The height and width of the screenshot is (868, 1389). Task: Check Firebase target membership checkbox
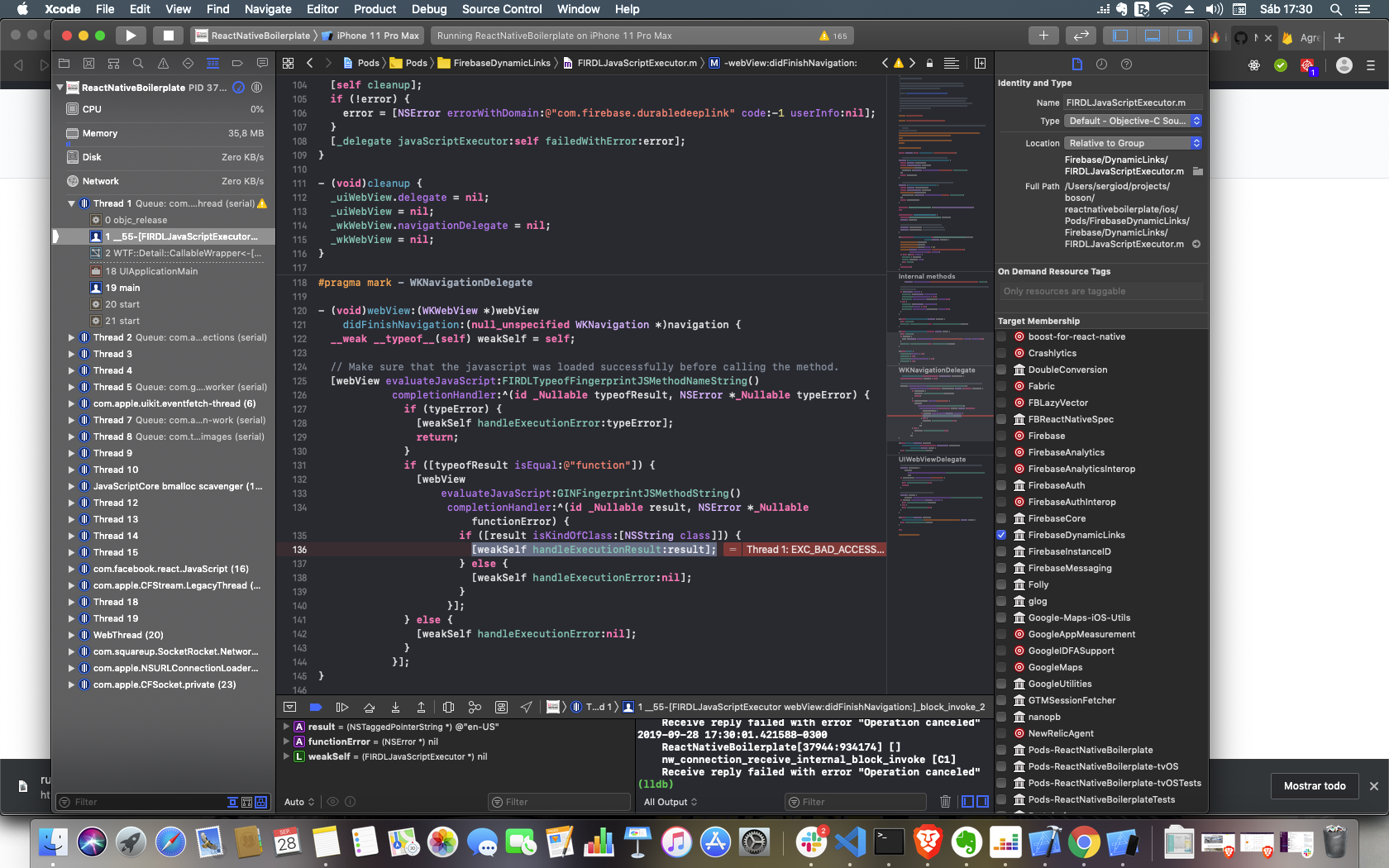tap(1001, 436)
